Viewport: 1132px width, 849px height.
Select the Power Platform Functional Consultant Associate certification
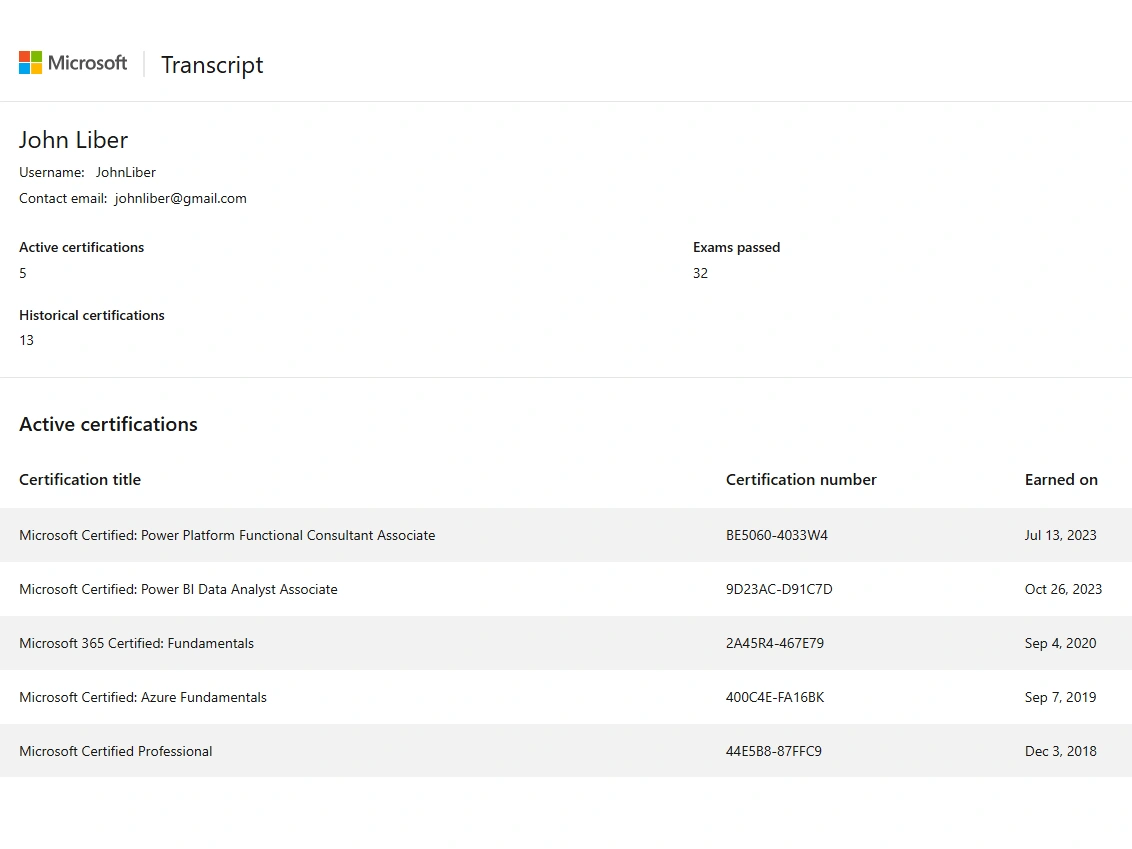227,535
